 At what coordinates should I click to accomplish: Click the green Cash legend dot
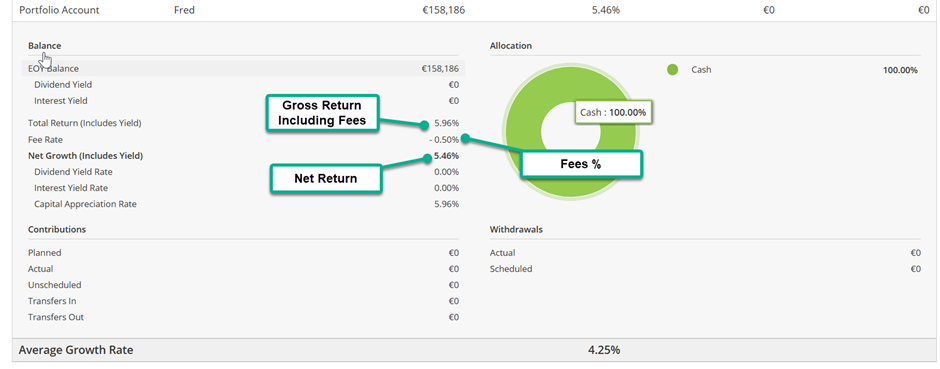[673, 69]
